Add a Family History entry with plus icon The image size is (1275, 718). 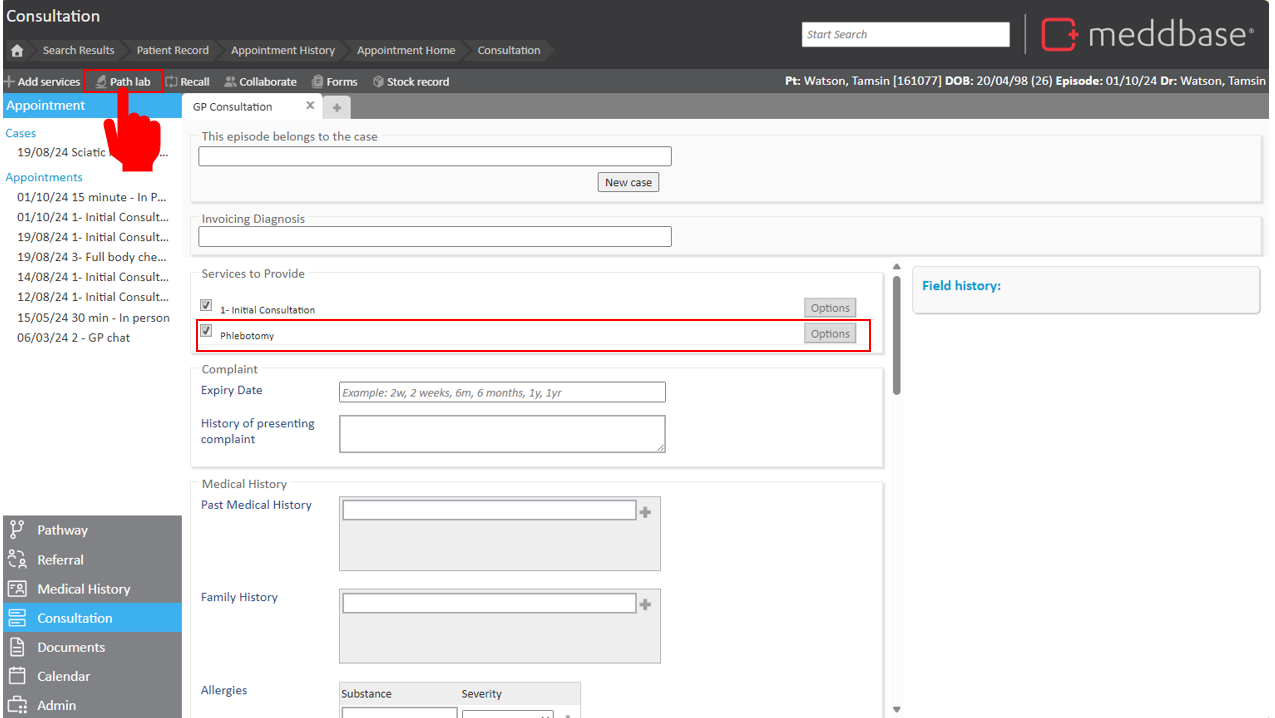[x=645, y=604]
